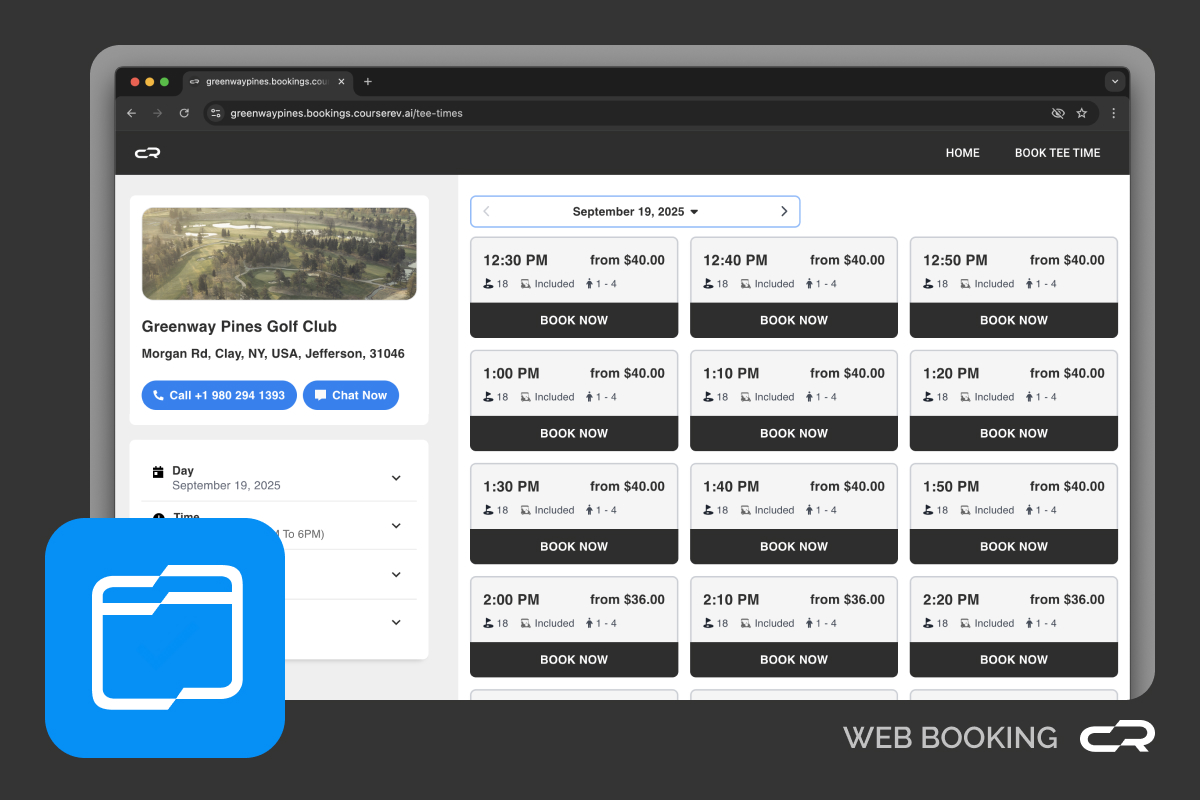Click the Chat Now button

tap(351, 395)
